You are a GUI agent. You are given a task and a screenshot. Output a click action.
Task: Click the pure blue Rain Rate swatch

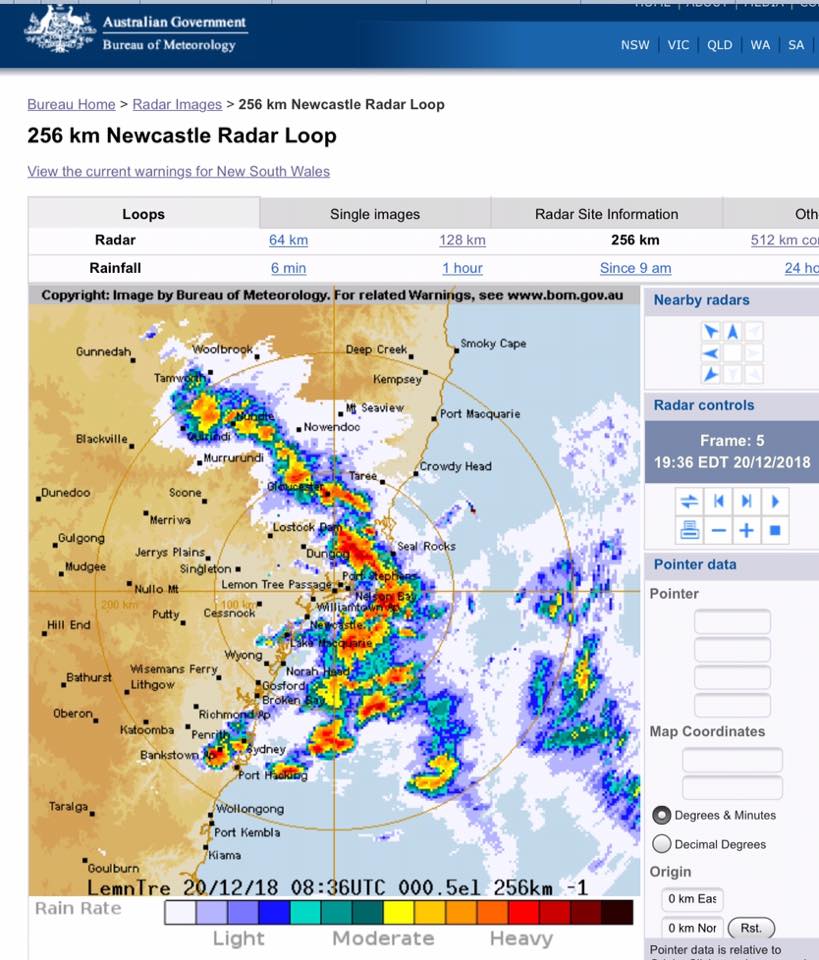[x=274, y=912]
